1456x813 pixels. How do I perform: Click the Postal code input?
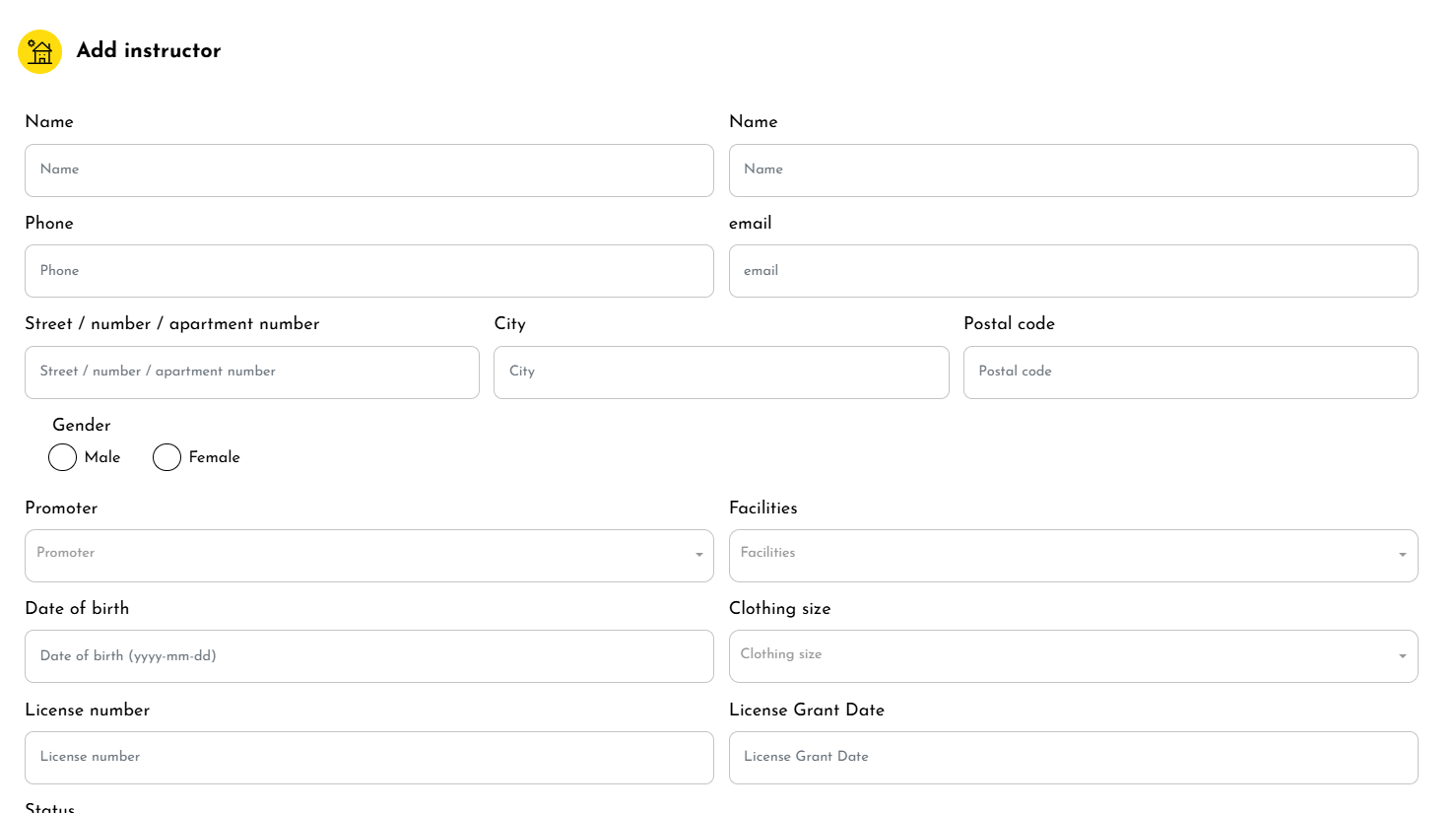[1190, 373]
